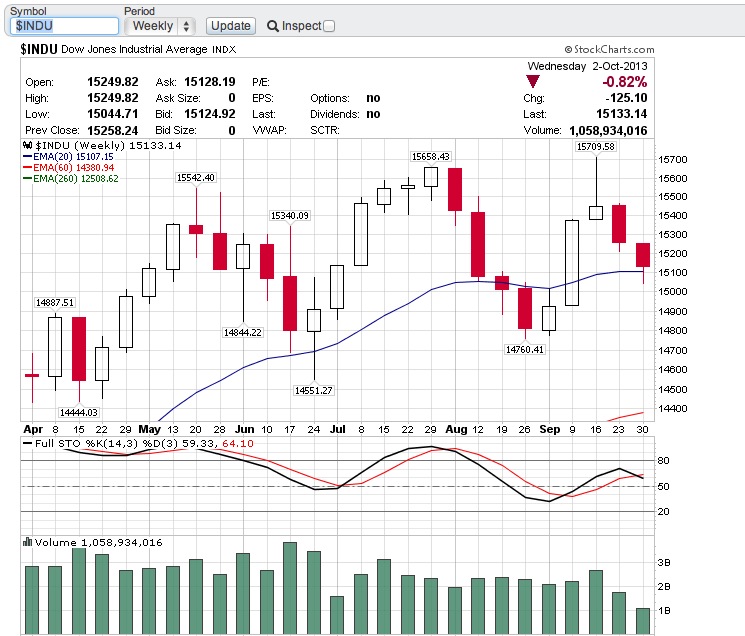Click the 15542.40 price label
The image size is (745, 636).
tap(196, 178)
